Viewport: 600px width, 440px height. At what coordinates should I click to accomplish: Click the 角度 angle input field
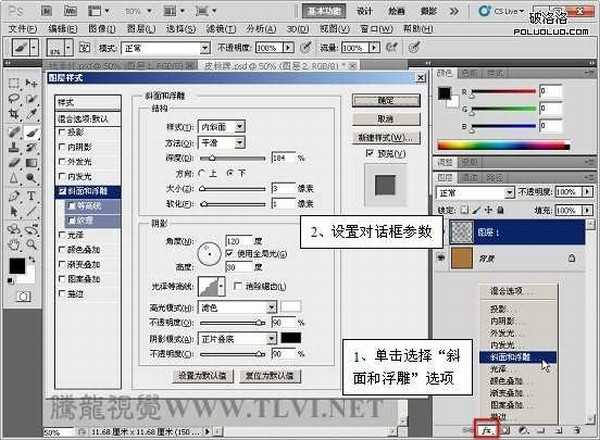239,241
